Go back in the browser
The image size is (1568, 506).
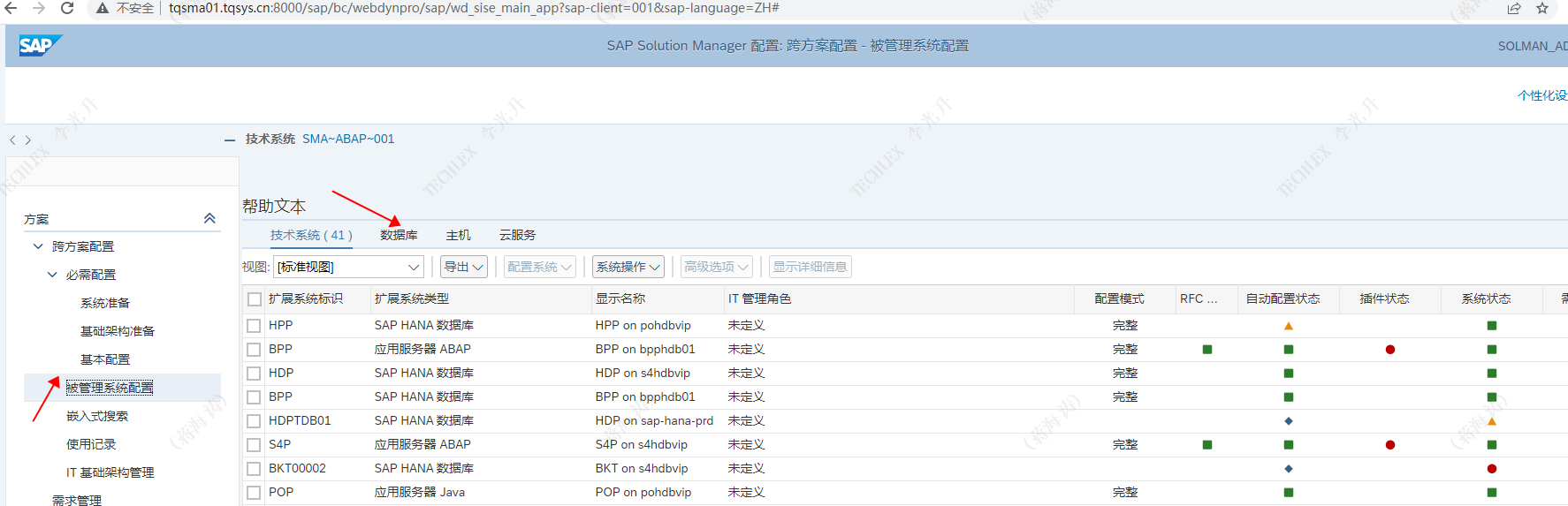(11, 8)
